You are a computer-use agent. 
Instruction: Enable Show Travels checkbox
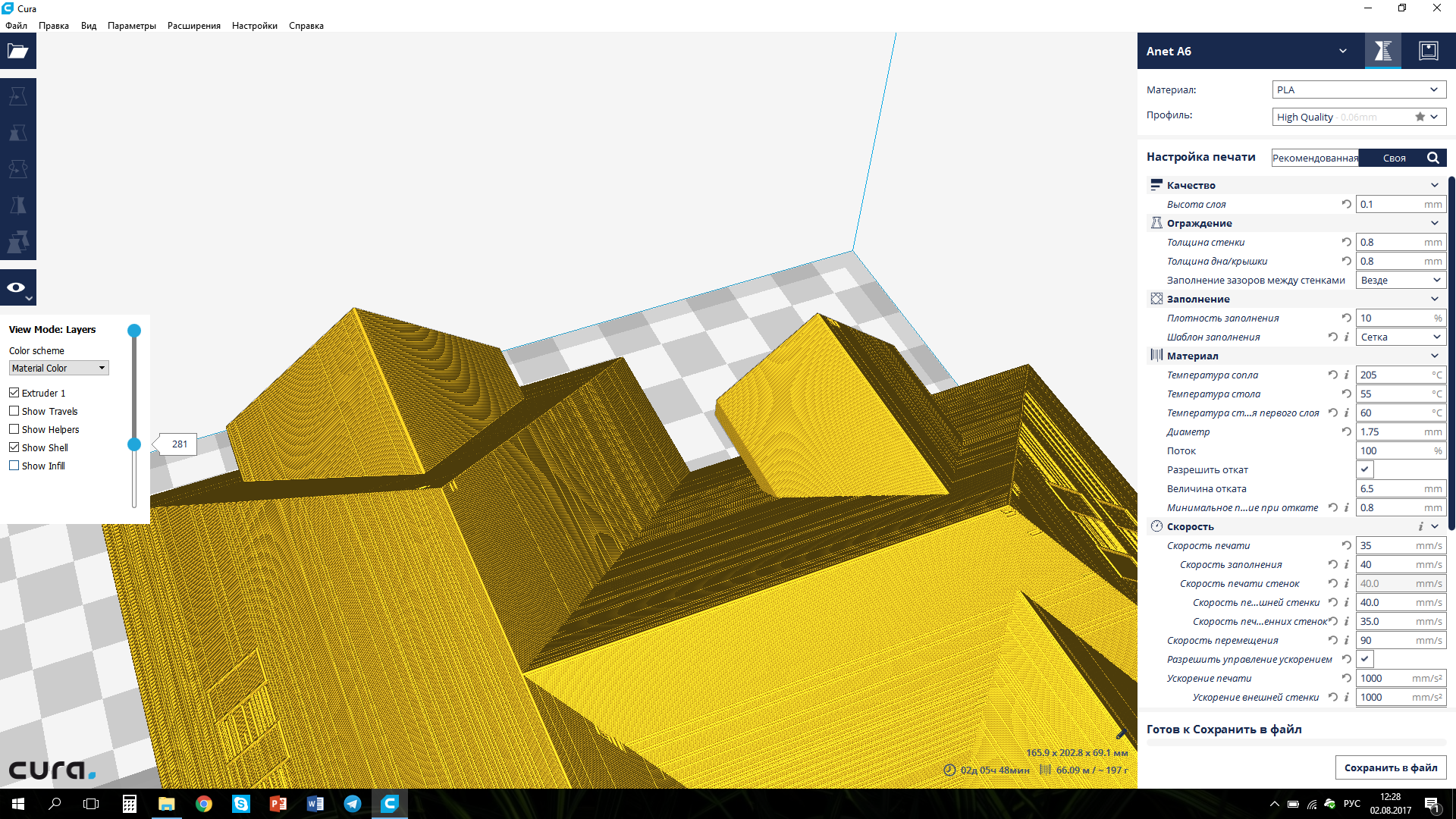click(x=14, y=411)
